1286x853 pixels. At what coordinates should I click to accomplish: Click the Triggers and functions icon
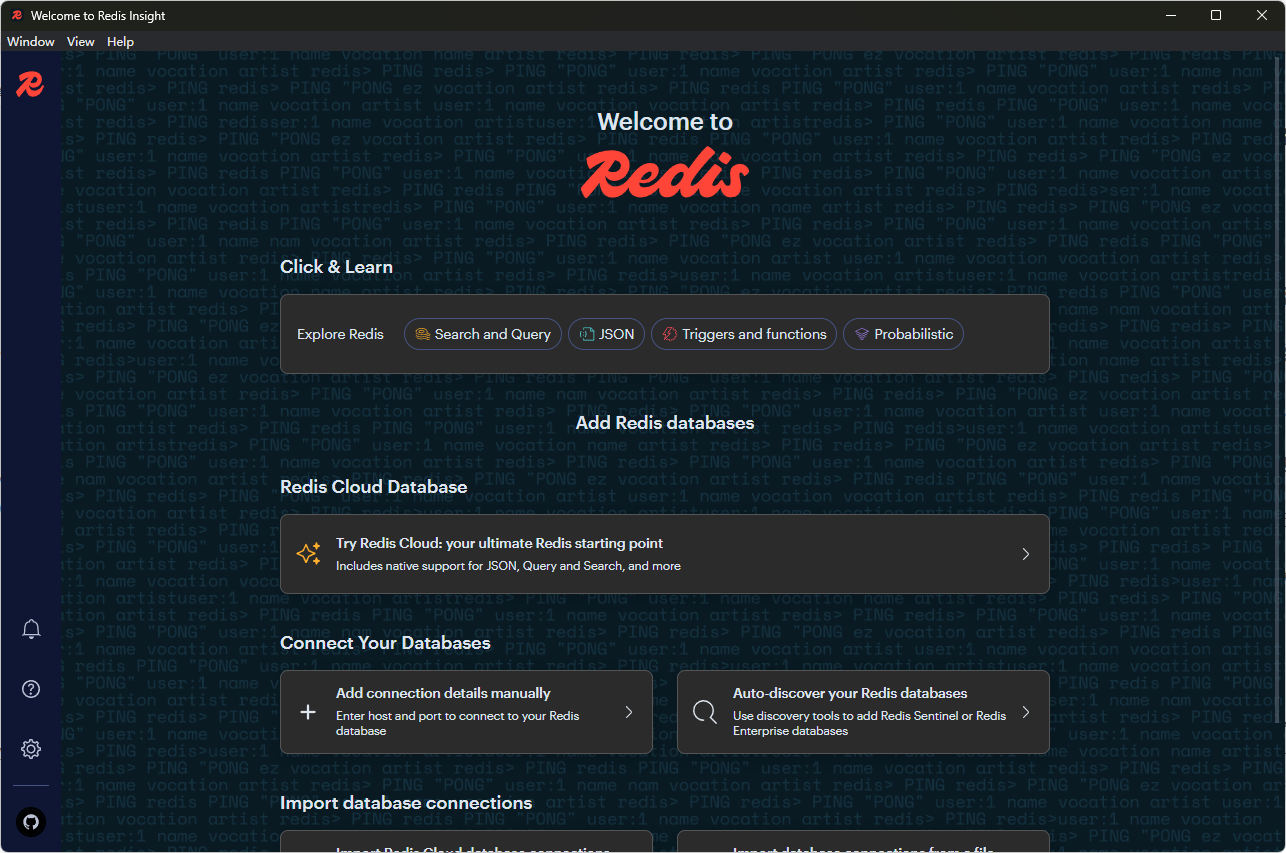pos(670,334)
